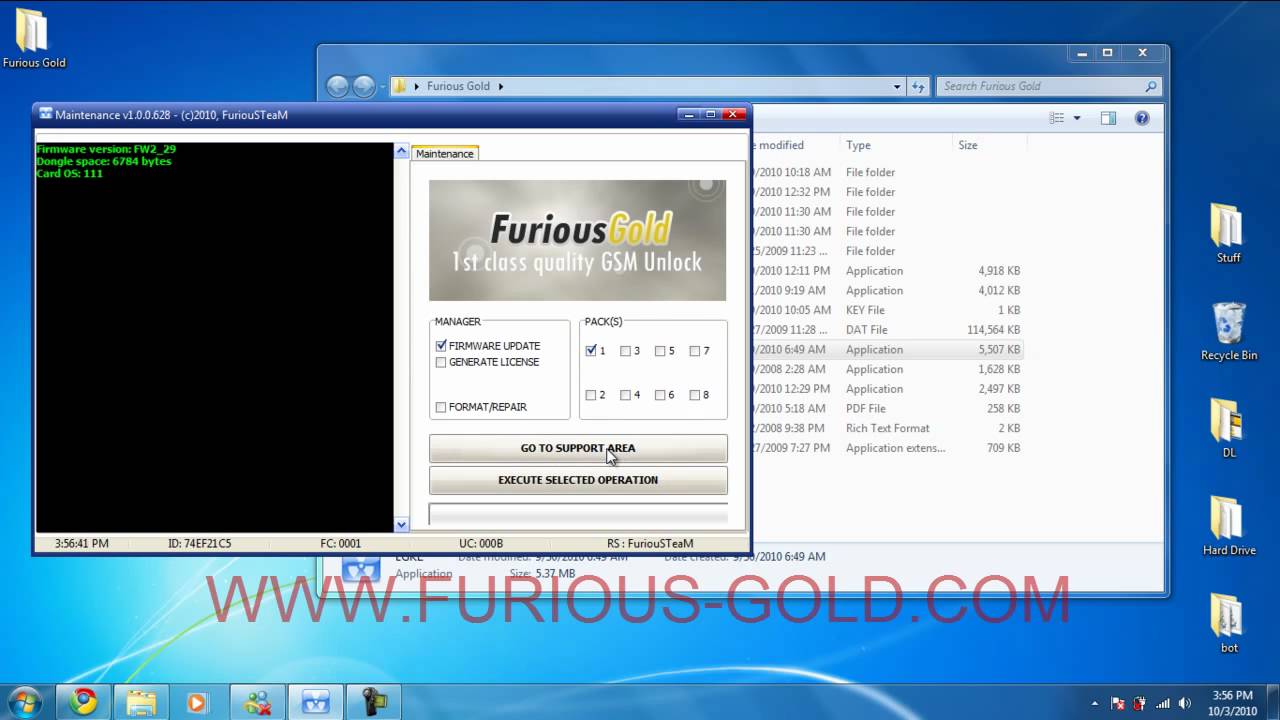Click the search magnifier in Explorer
This screenshot has width=1280, height=720.
[1151, 86]
